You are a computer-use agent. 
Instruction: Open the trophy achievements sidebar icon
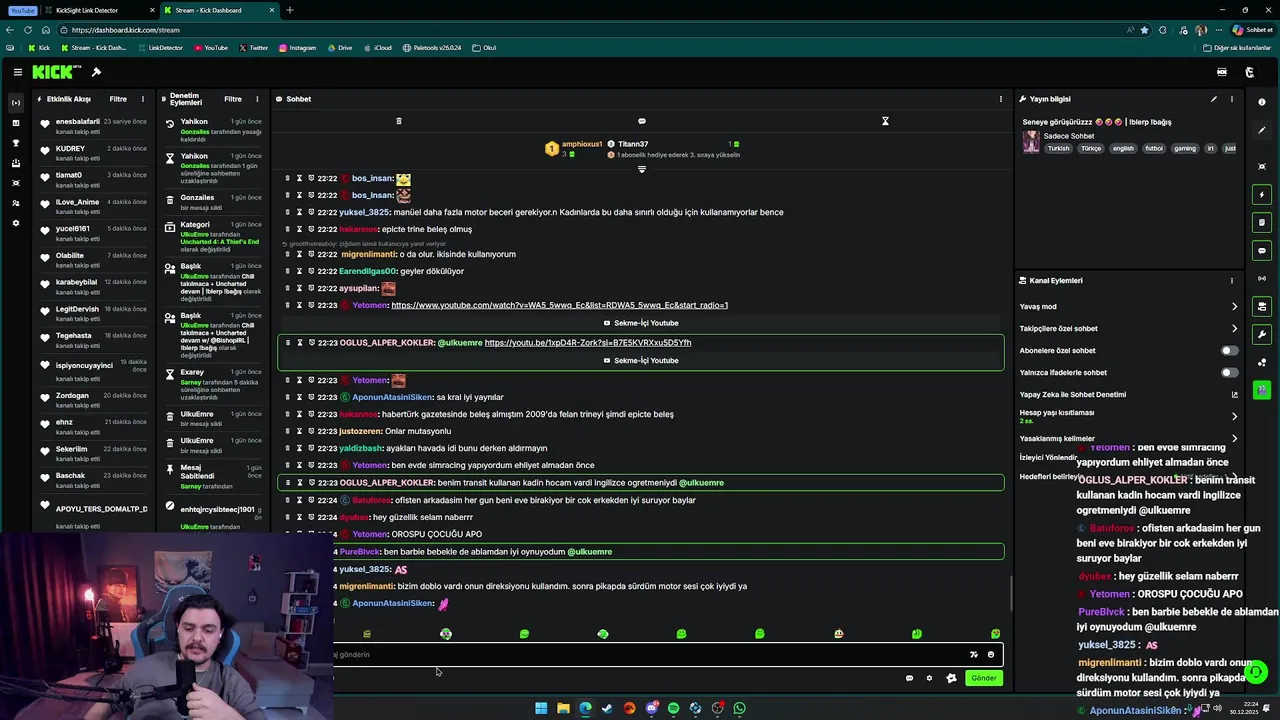(15, 143)
